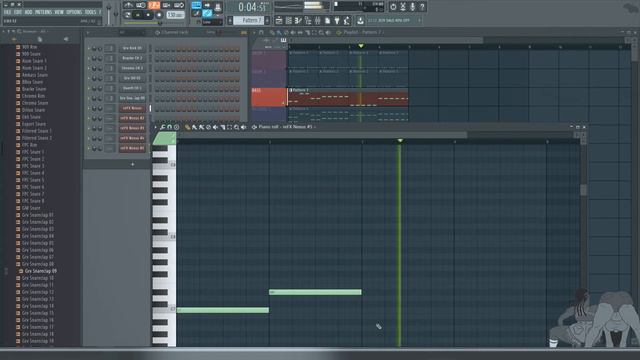Click the record button in transport
Viewport: 640px width, 360px height.
pos(159,15)
